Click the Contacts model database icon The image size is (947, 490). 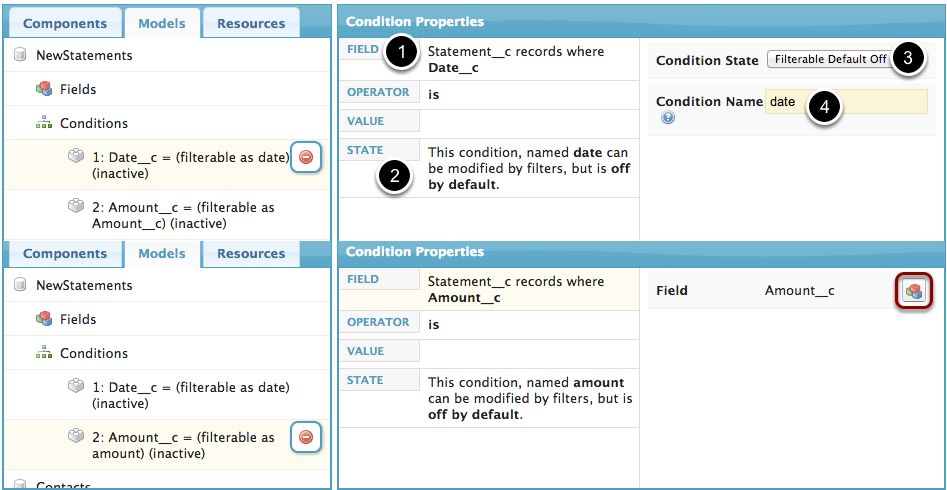pyautogui.click(x=20, y=486)
